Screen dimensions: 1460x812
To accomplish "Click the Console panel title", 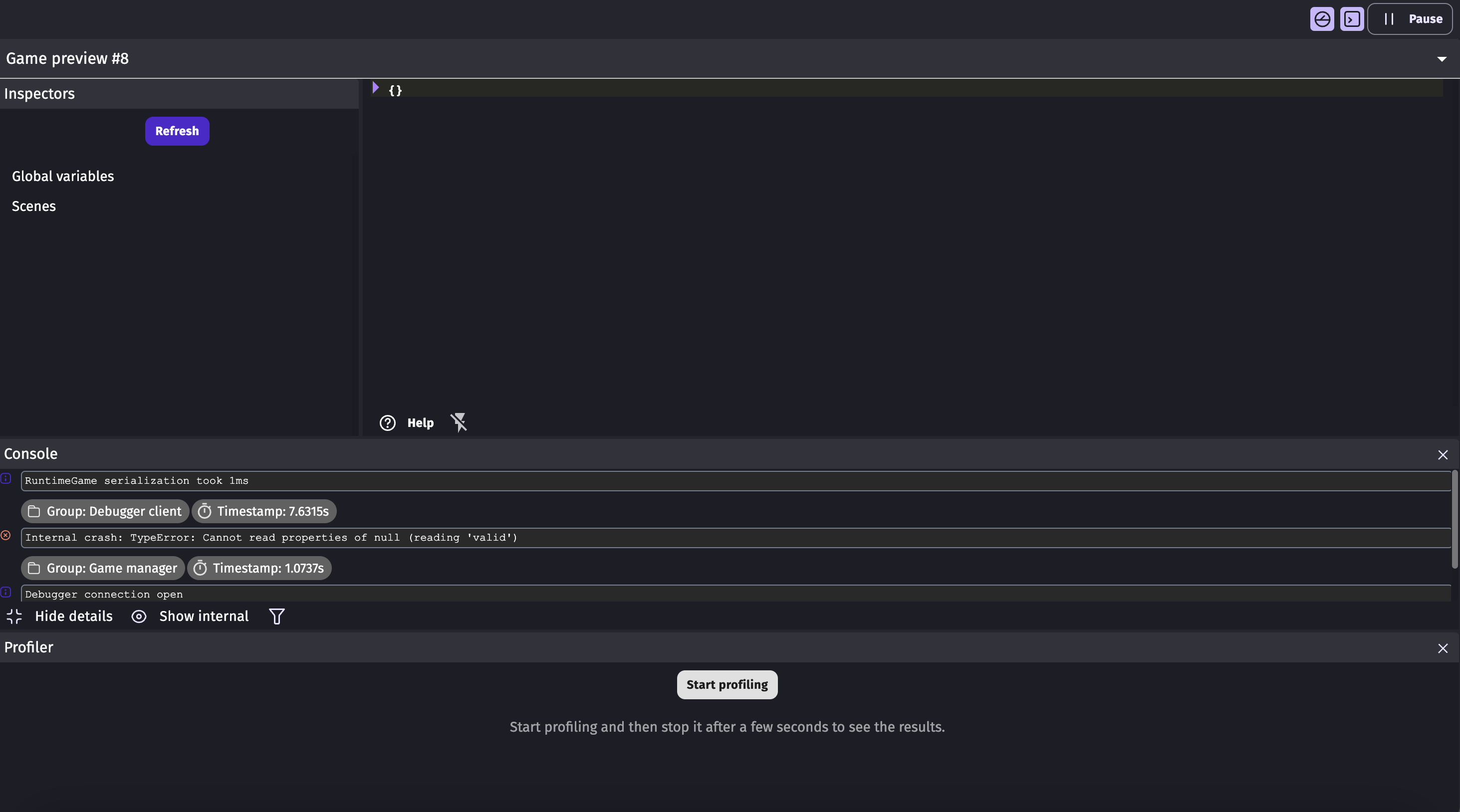I will coord(30,454).
